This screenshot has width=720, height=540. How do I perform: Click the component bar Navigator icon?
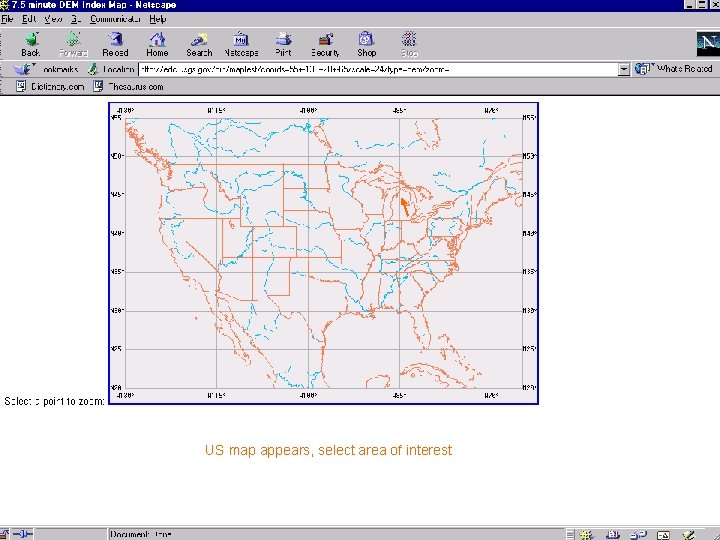587,534
